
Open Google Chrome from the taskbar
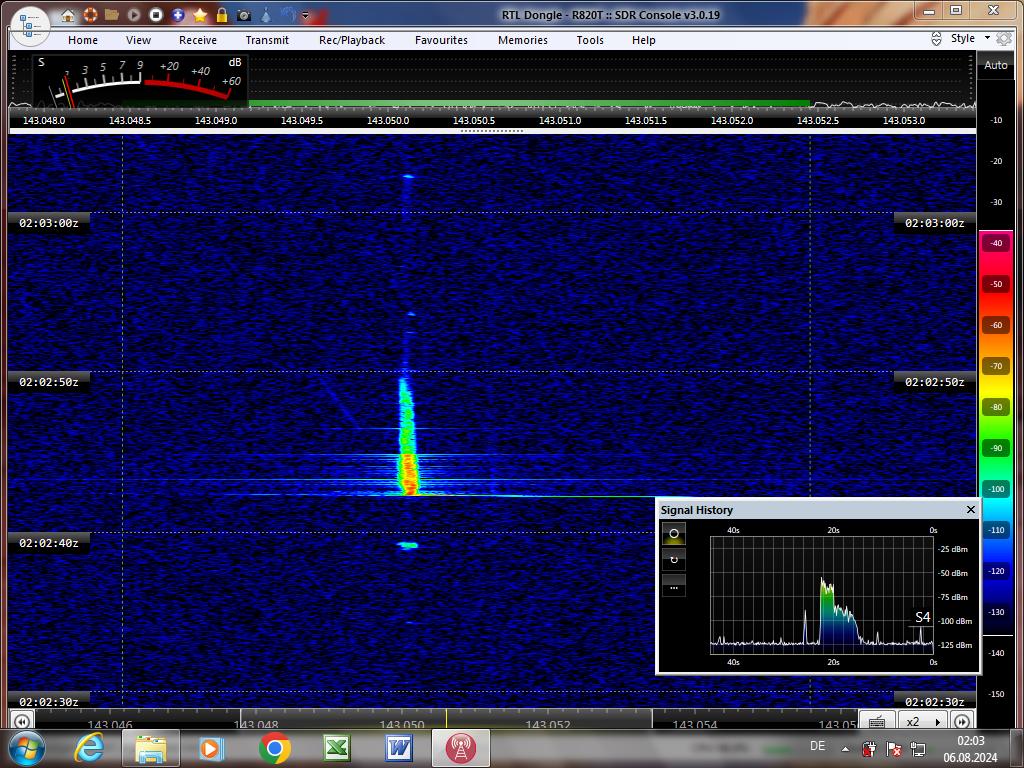tap(274, 748)
